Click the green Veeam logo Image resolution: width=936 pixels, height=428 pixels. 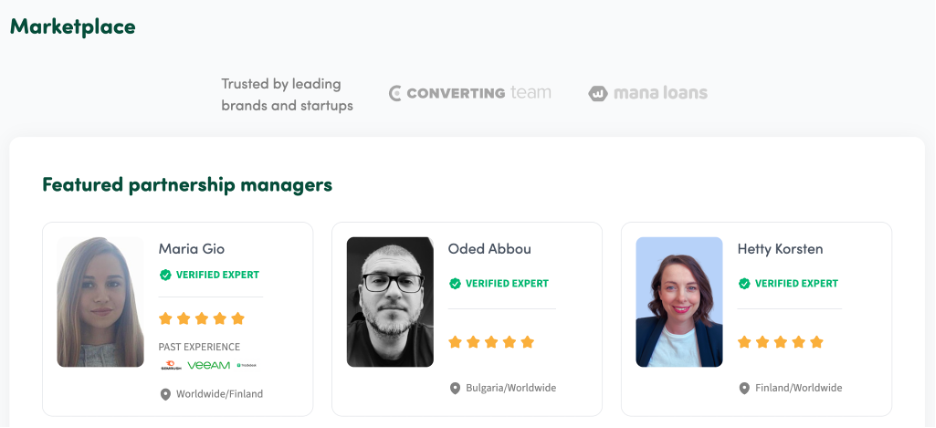pyautogui.click(x=208, y=365)
